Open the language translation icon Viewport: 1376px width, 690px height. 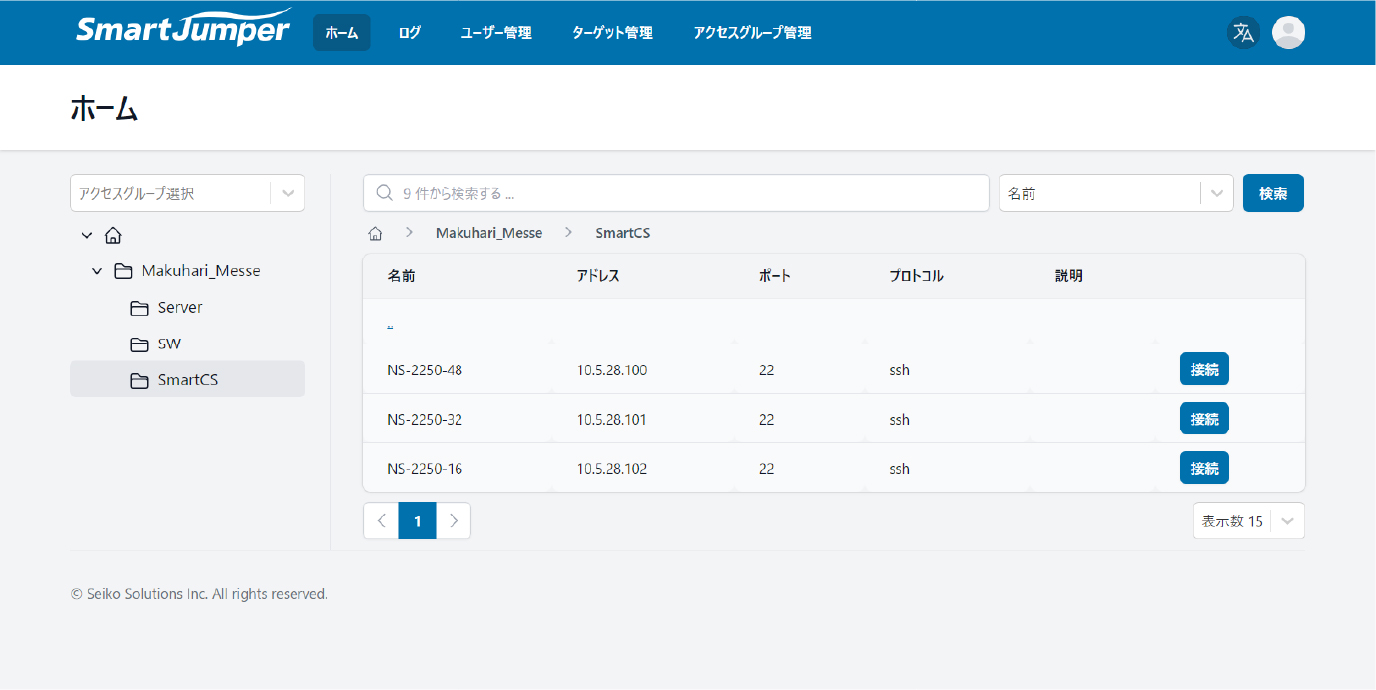click(1243, 32)
